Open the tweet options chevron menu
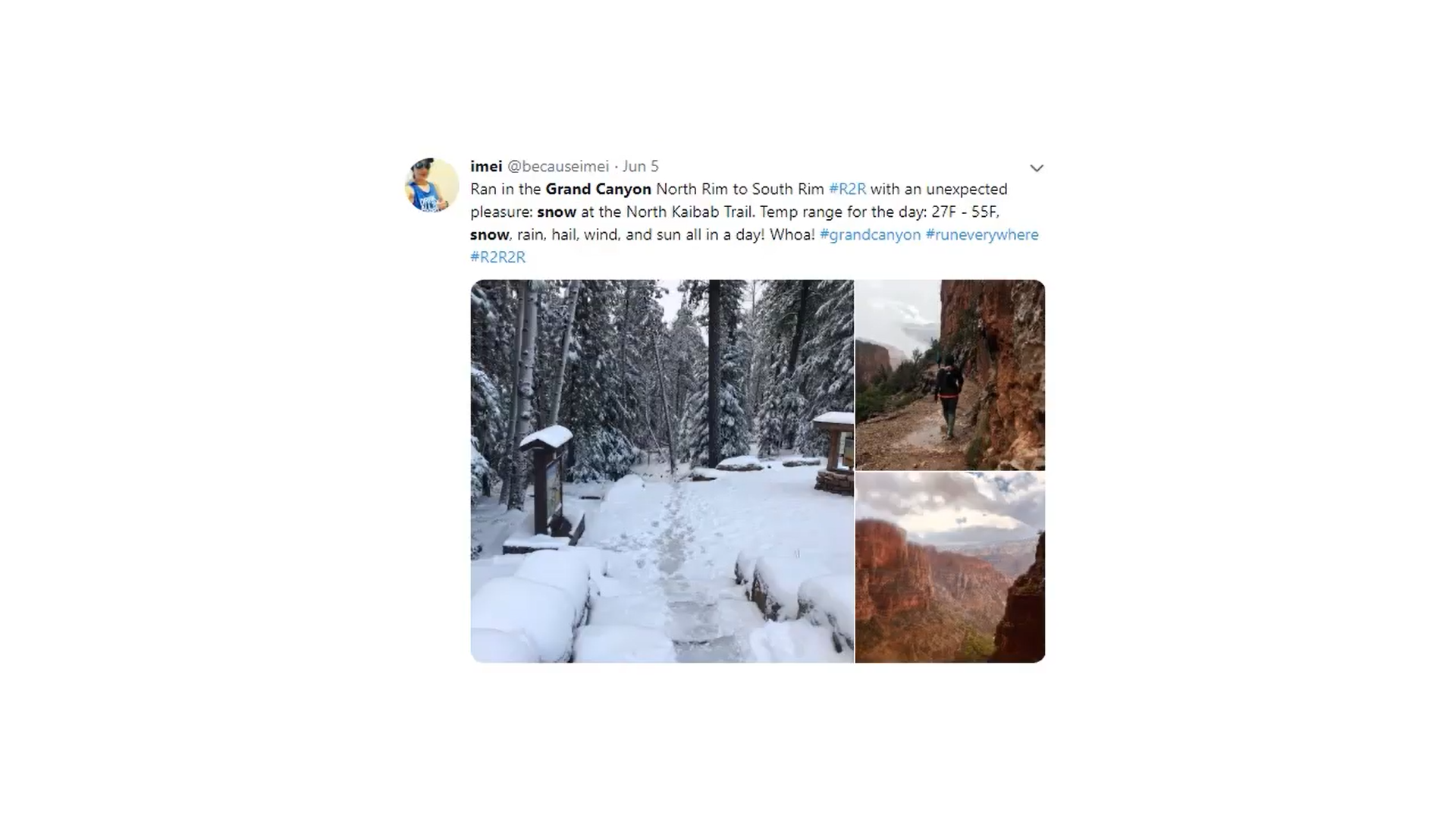This screenshot has width=1456, height=819. pos(1036,168)
